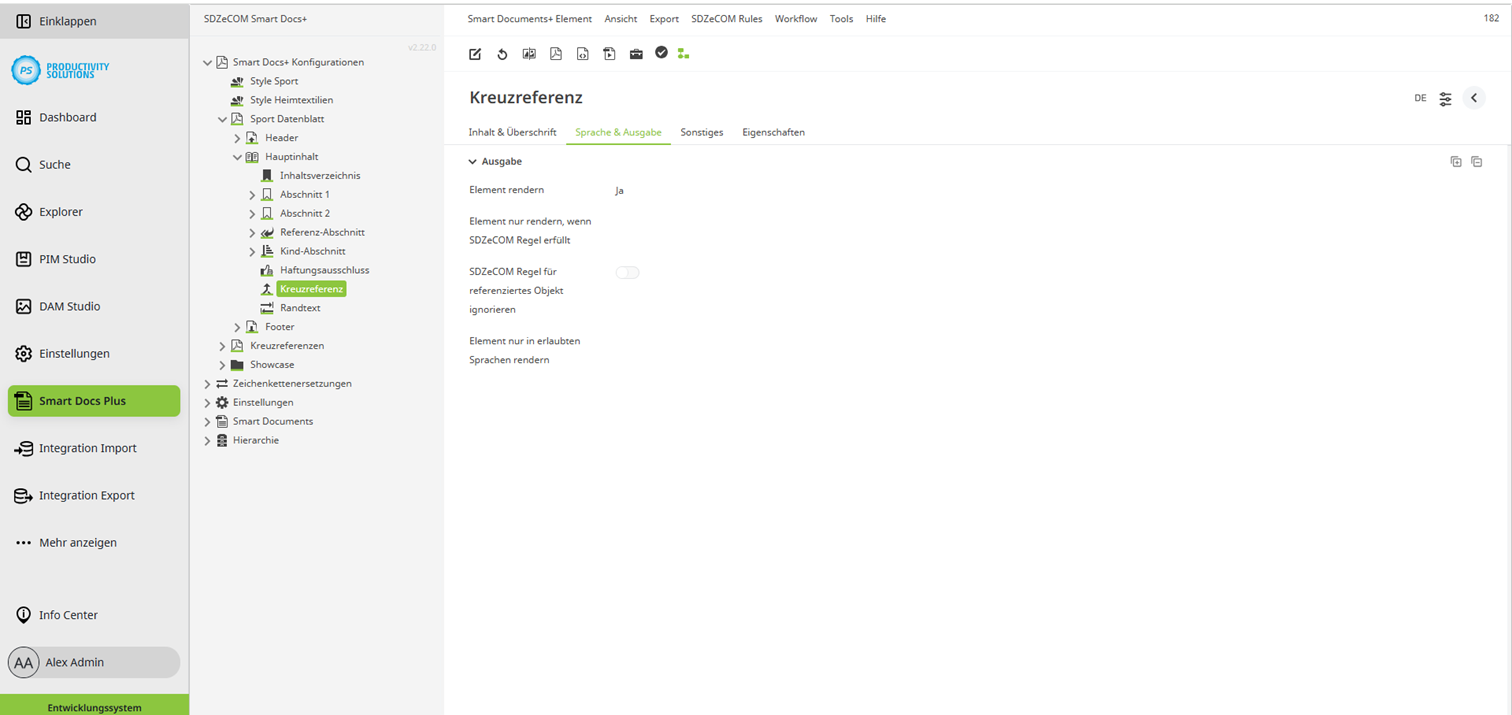The height and width of the screenshot is (715, 1512).
Task: Collapse the Sport Datenblatt node
Action: click(x=223, y=119)
